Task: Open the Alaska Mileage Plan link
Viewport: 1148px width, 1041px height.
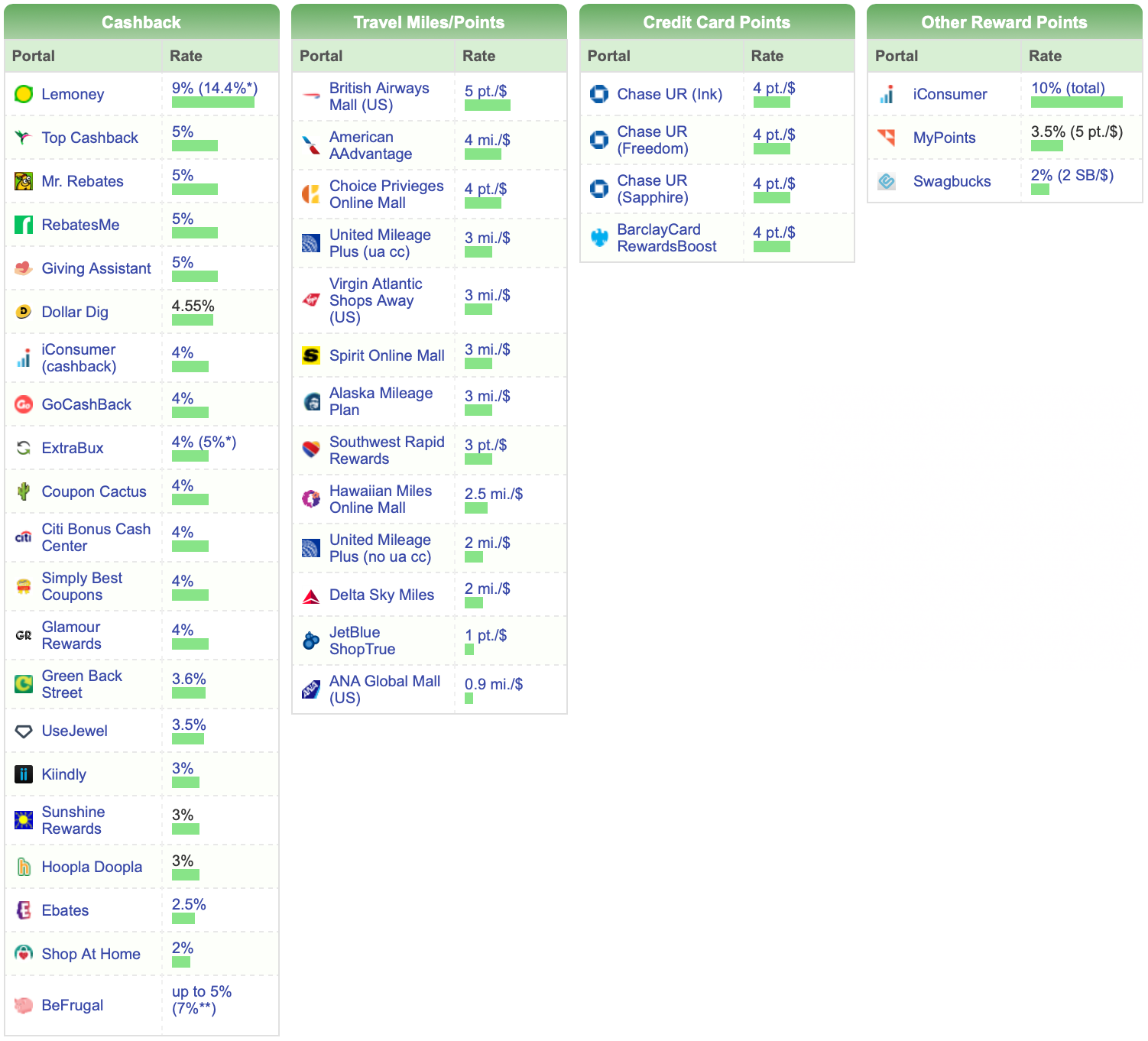Action: coord(381,401)
